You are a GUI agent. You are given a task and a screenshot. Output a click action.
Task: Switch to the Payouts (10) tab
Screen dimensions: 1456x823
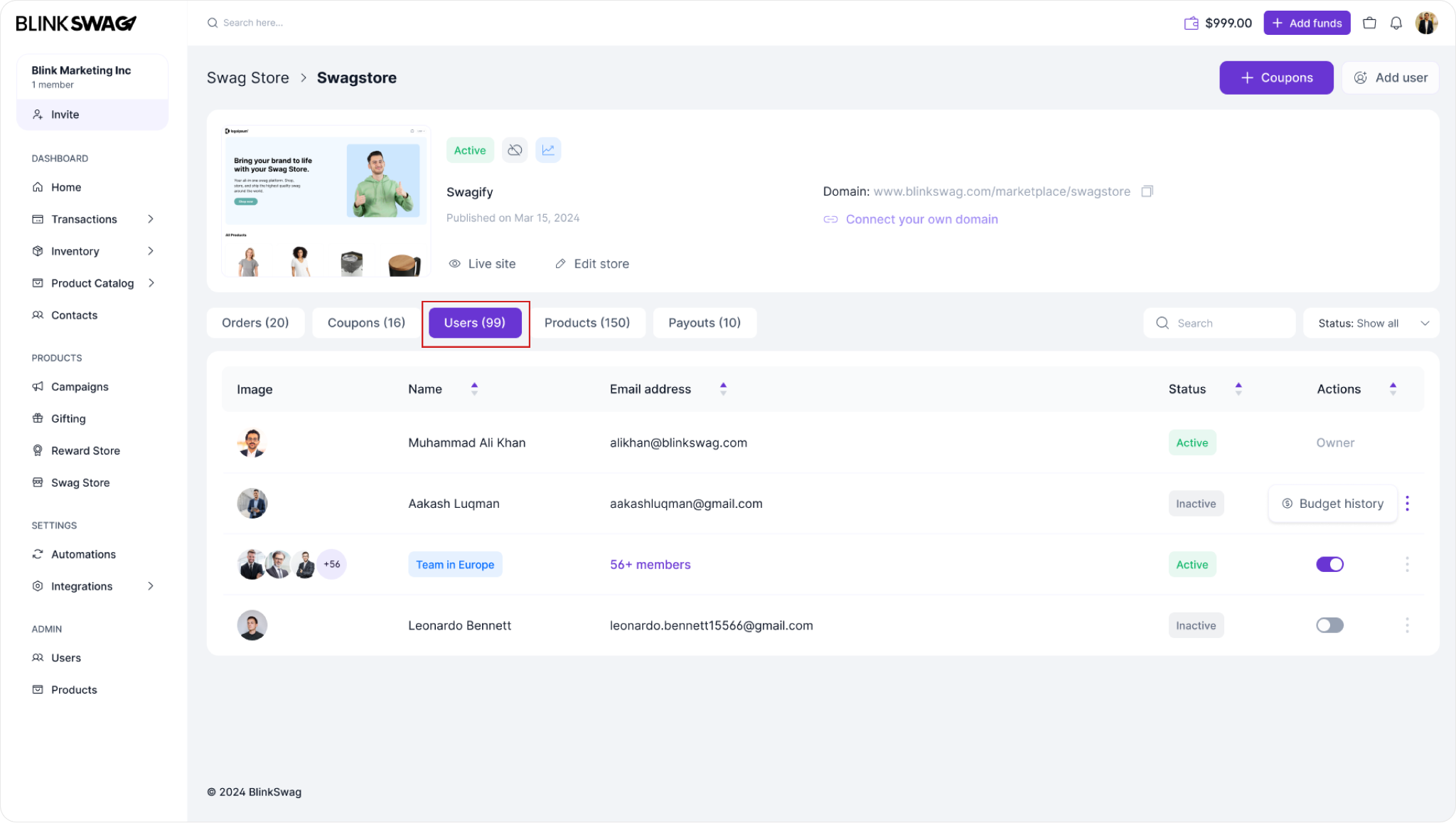click(x=705, y=323)
